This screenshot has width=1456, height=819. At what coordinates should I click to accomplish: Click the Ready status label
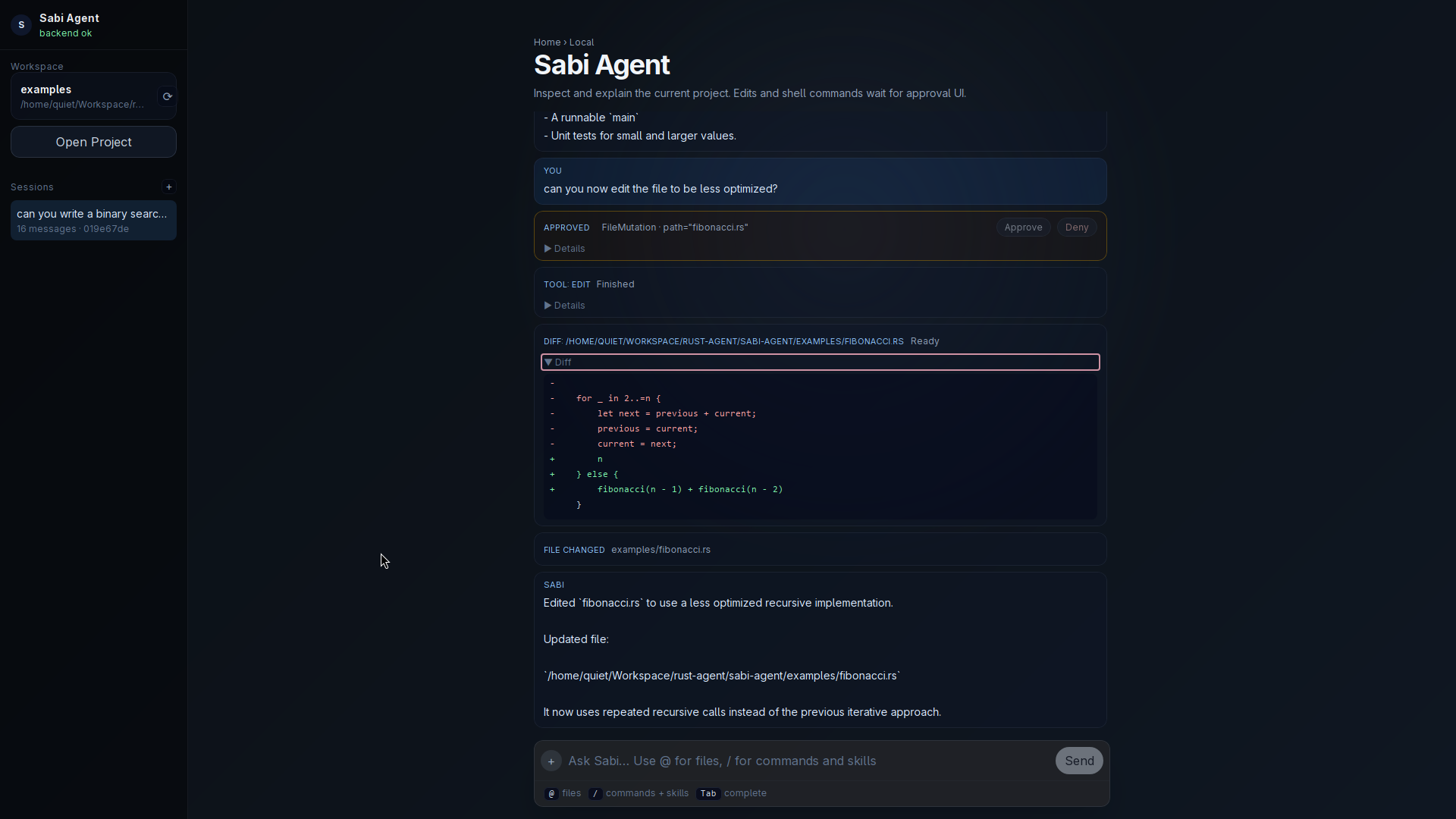coord(924,341)
